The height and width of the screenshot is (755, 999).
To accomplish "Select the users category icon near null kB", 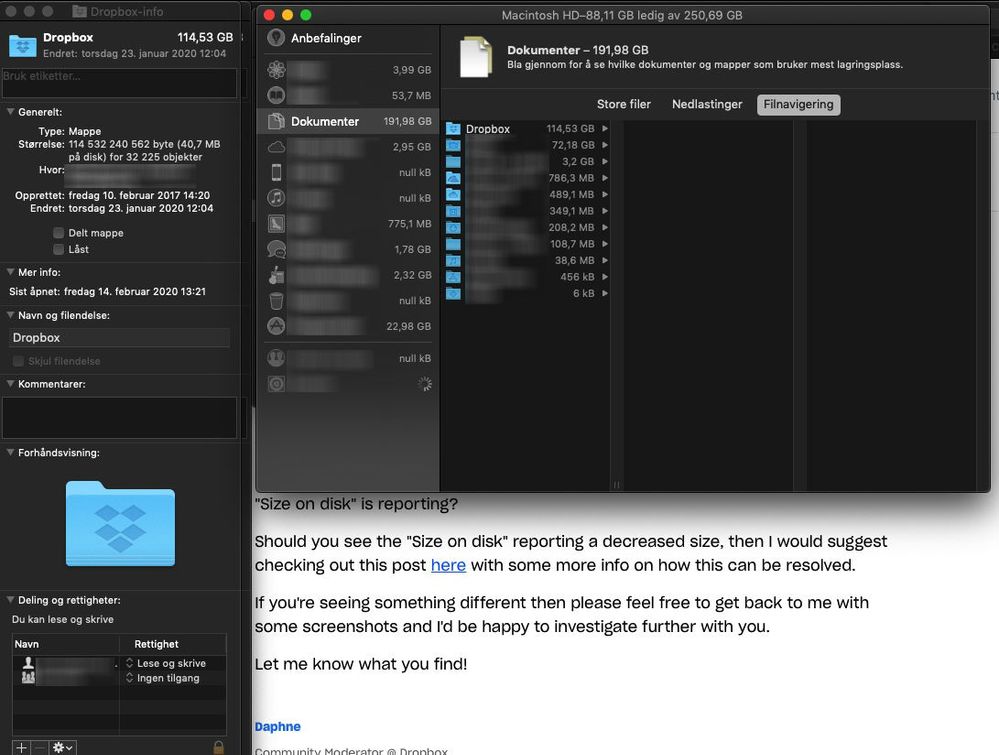I will click(x=276, y=358).
